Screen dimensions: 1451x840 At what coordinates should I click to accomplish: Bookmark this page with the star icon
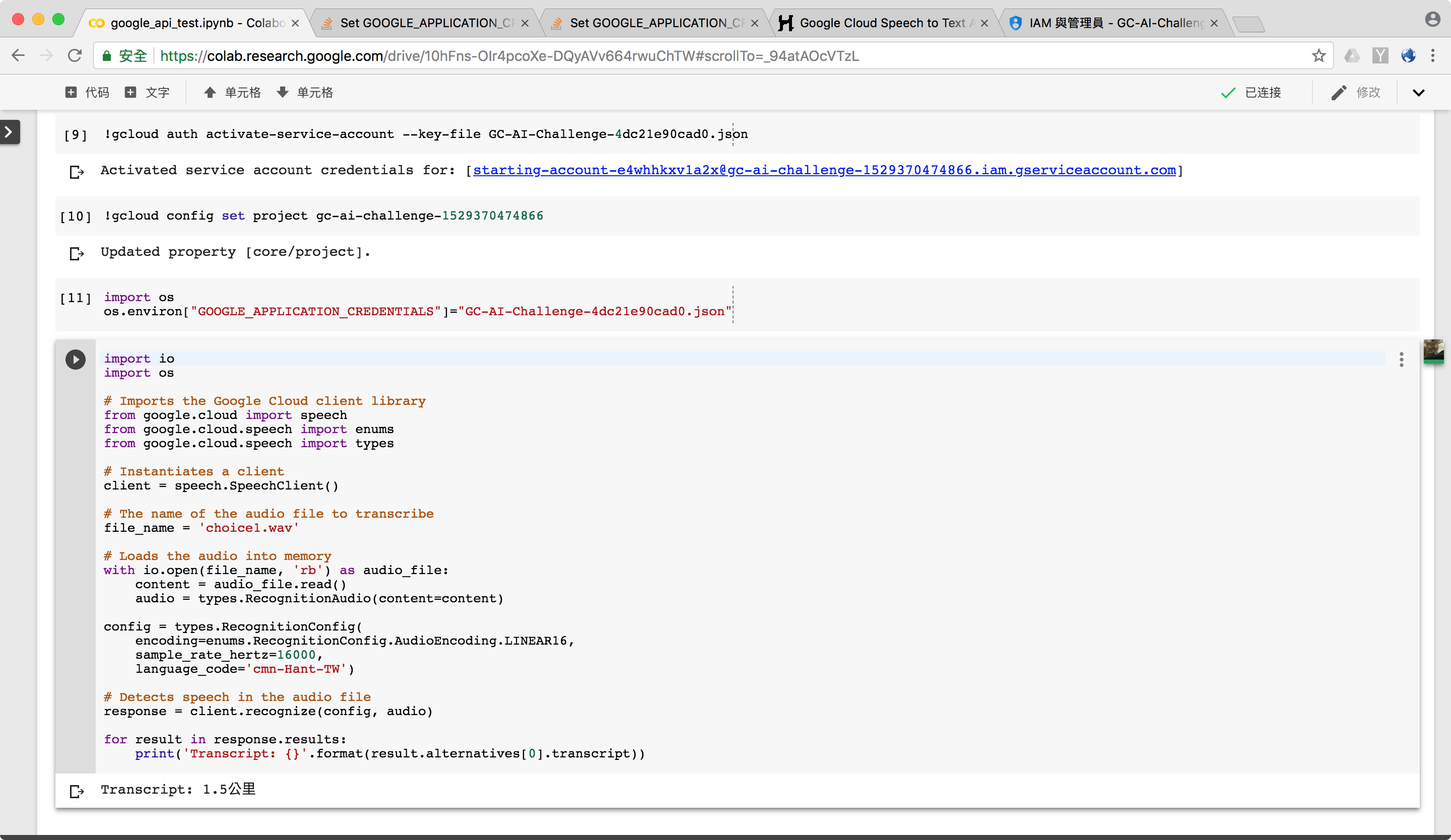point(1318,56)
